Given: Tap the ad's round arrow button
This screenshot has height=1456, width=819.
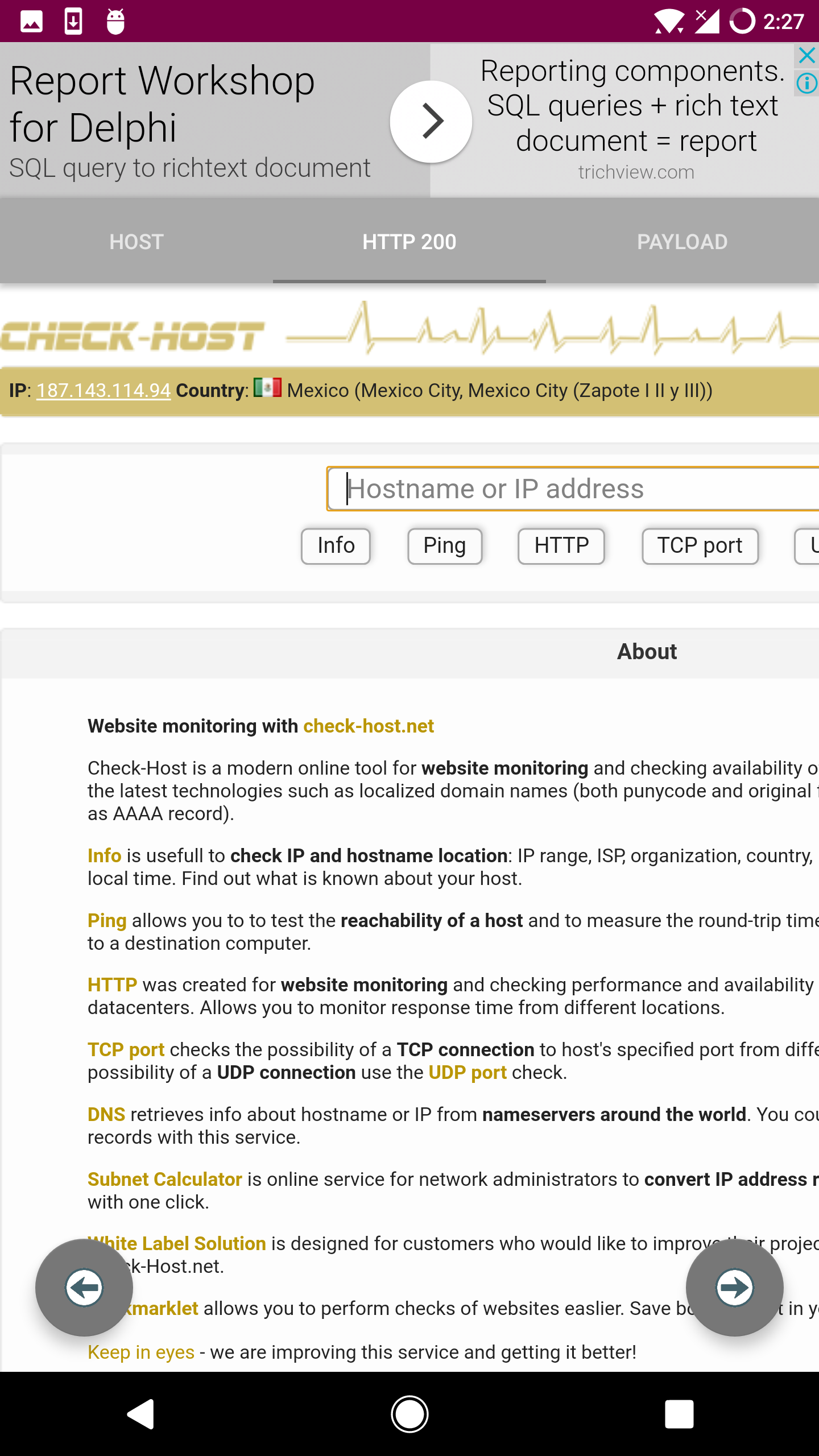Looking at the screenshot, I should (x=431, y=121).
